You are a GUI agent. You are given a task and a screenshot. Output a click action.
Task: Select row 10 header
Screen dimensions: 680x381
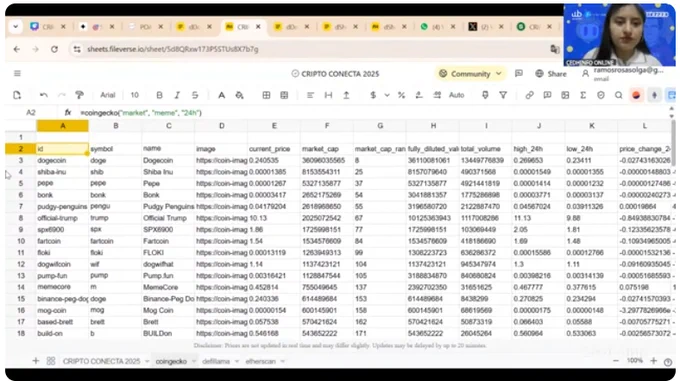(20, 241)
